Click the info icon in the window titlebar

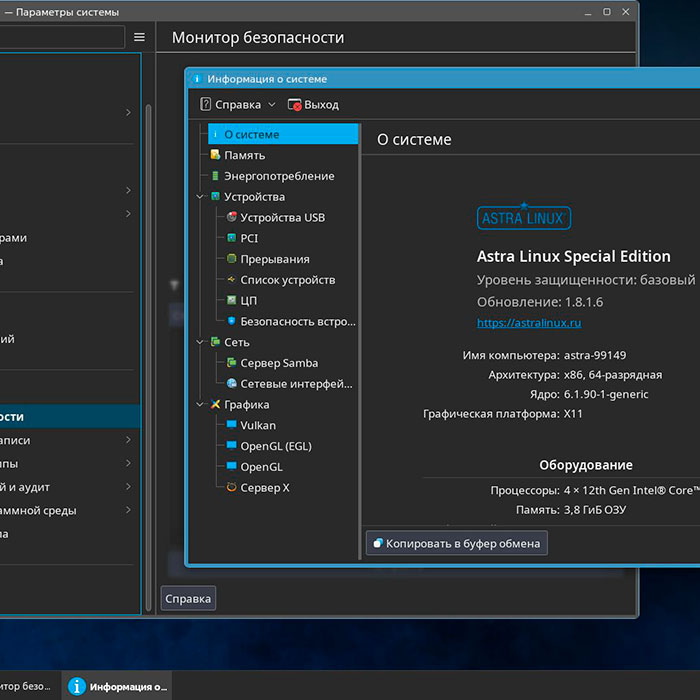point(197,79)
